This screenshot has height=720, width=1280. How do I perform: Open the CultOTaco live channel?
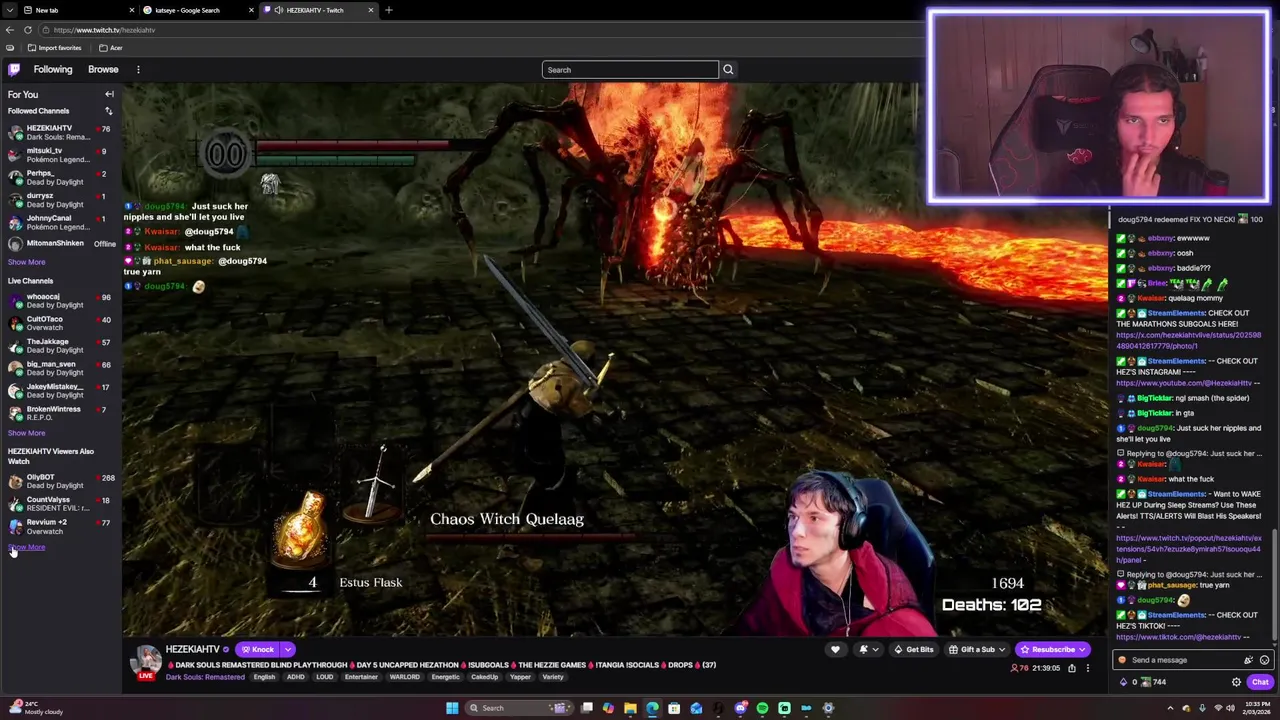pyautogui.click(x=60, y=323)
